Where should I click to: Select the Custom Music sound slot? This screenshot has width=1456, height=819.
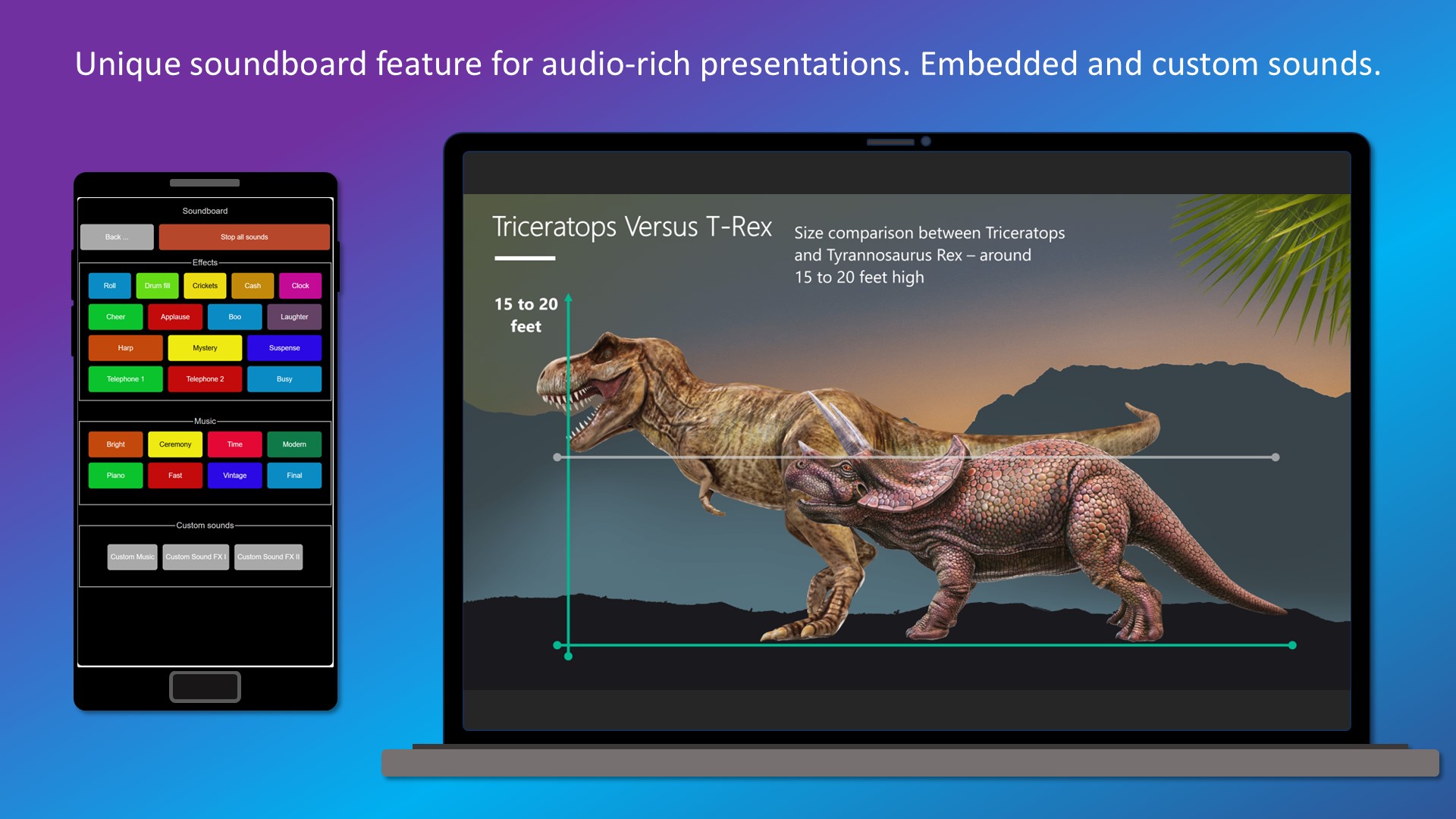pos(132,556)
